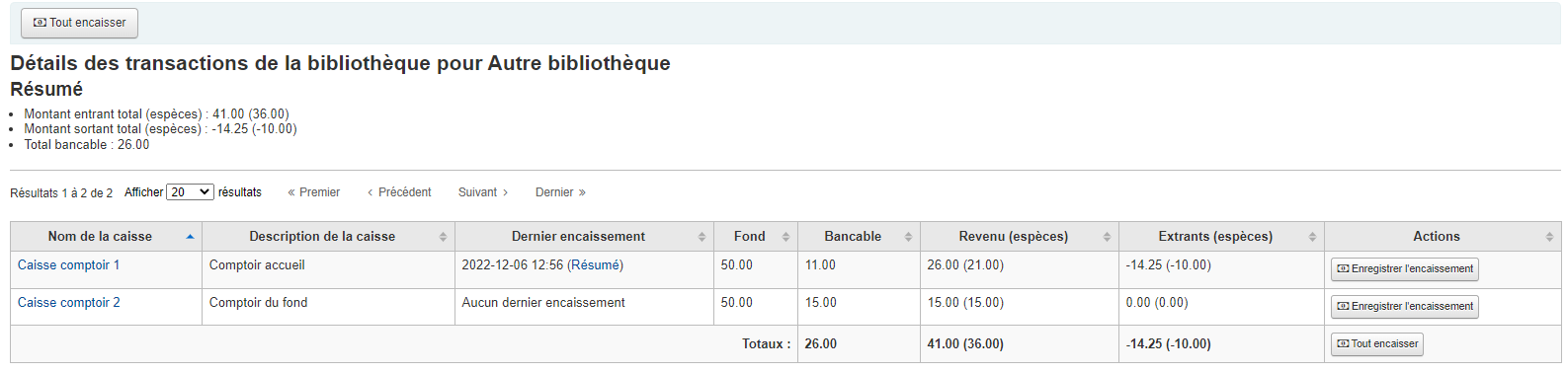Sort Description de la caisse column icon
The height and width of the screenshot is (373, 1568).
pyautogui.click(x=443, y=237)
